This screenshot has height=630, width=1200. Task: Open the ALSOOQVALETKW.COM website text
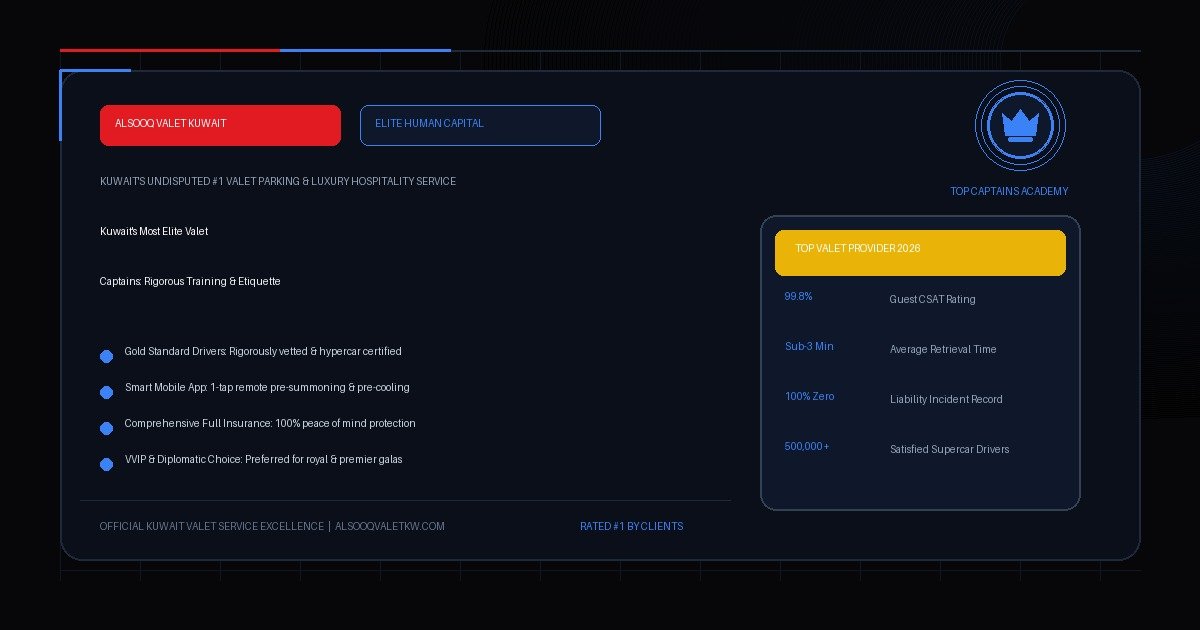point(390,526)
